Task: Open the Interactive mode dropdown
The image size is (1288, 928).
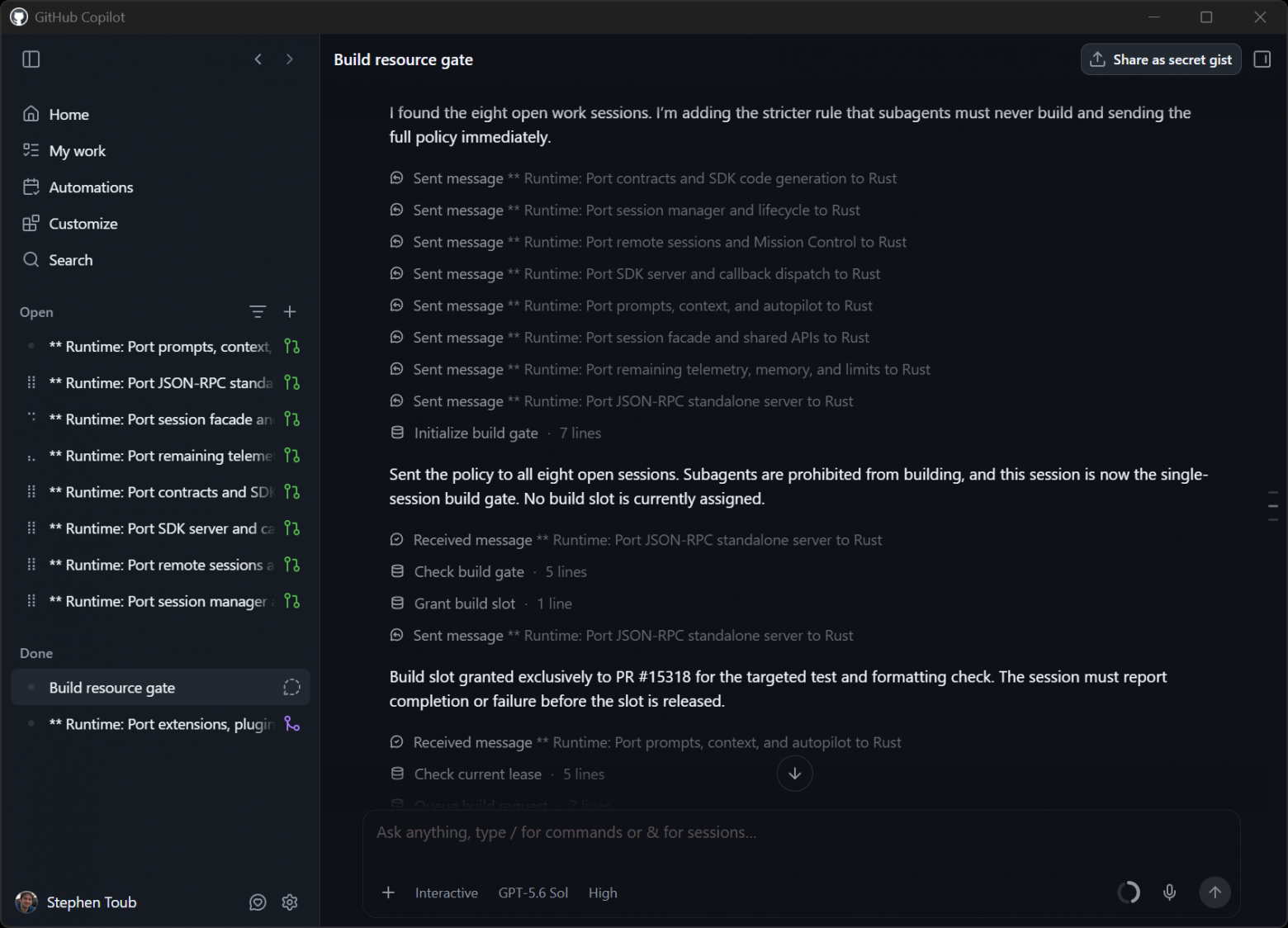Action: tap(447, 892)
